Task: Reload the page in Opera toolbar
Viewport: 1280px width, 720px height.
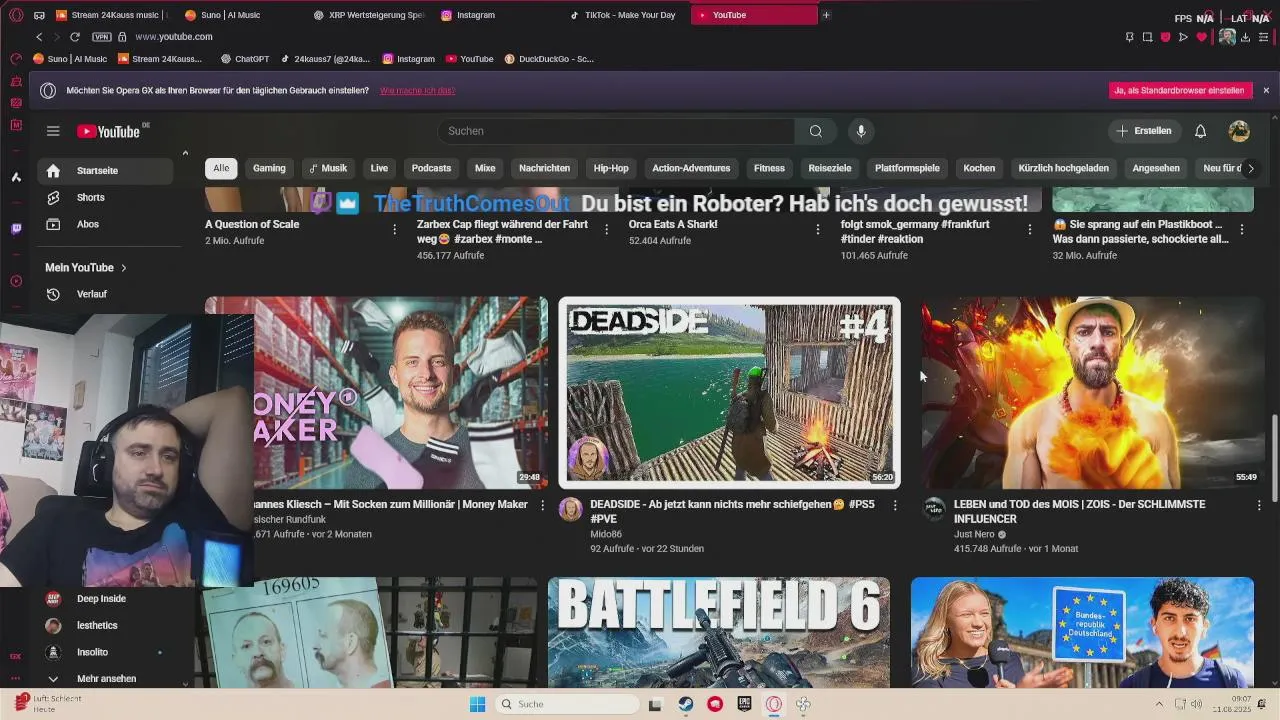Action: [74, 37]
